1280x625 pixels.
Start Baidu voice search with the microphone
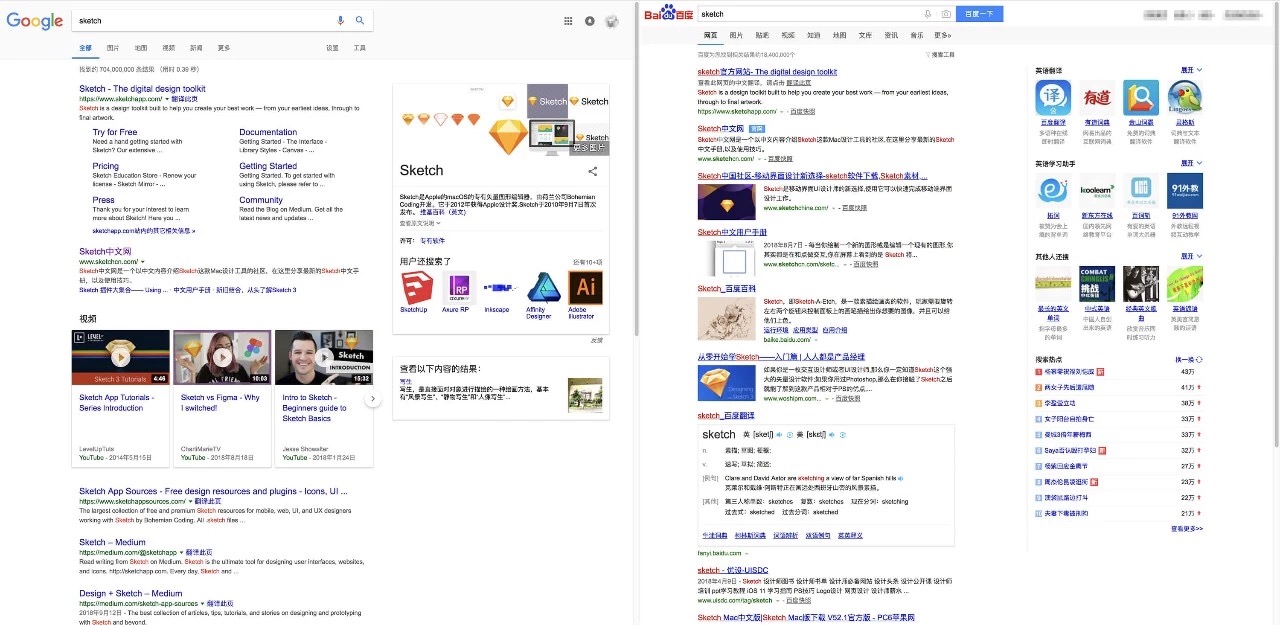pos(927,14)
